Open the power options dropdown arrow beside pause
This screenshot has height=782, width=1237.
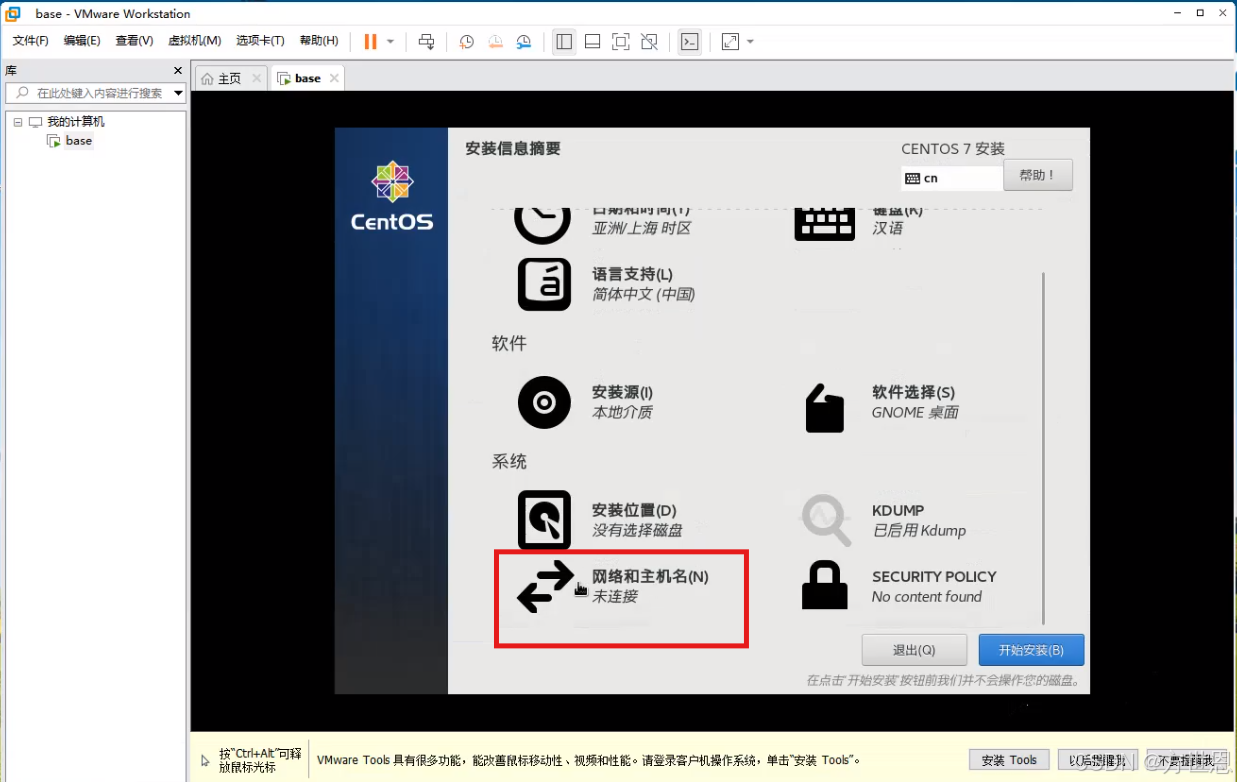click(x=390, y=41)
